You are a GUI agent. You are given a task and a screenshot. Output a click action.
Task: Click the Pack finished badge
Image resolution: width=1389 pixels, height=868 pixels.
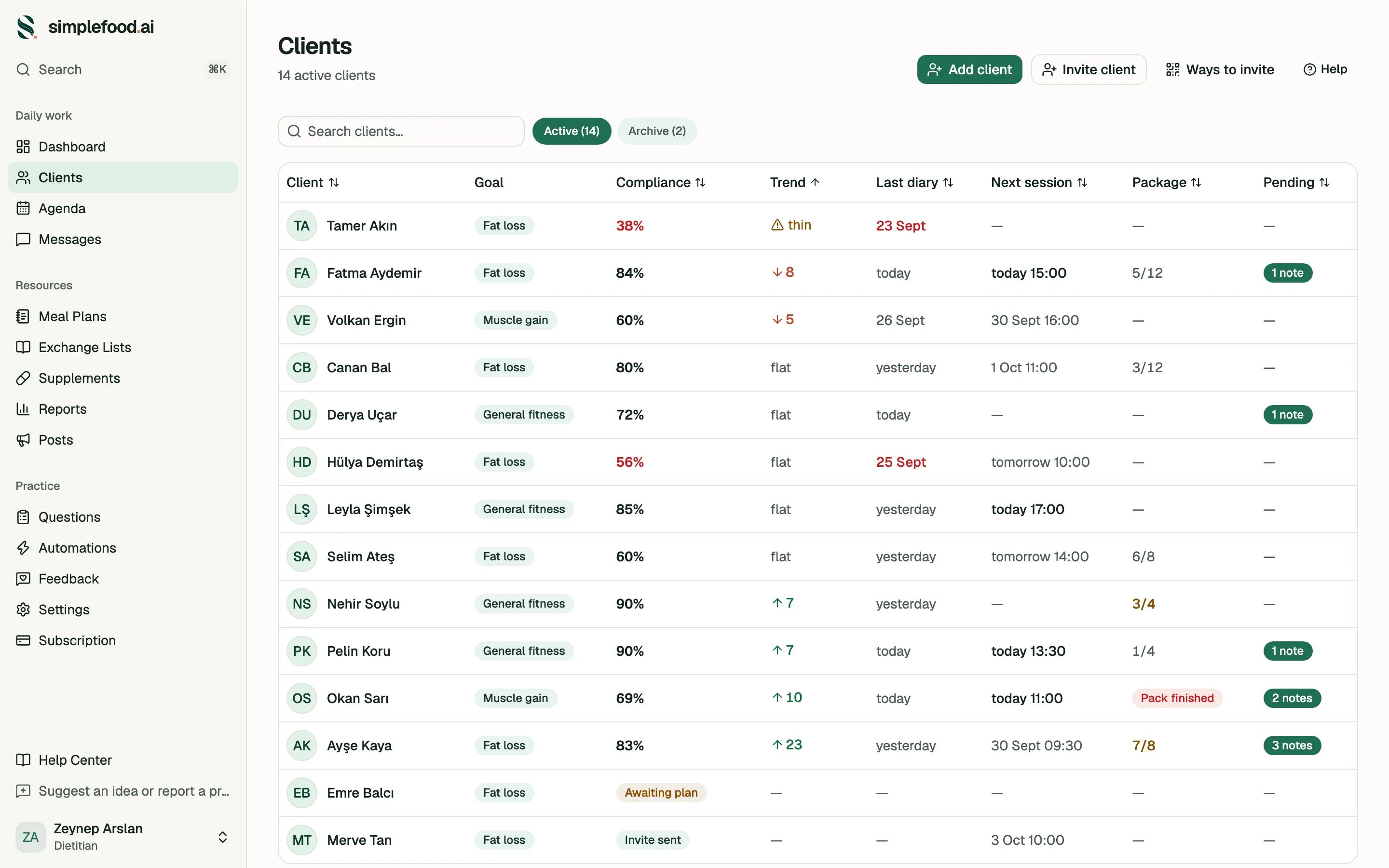1177,698
